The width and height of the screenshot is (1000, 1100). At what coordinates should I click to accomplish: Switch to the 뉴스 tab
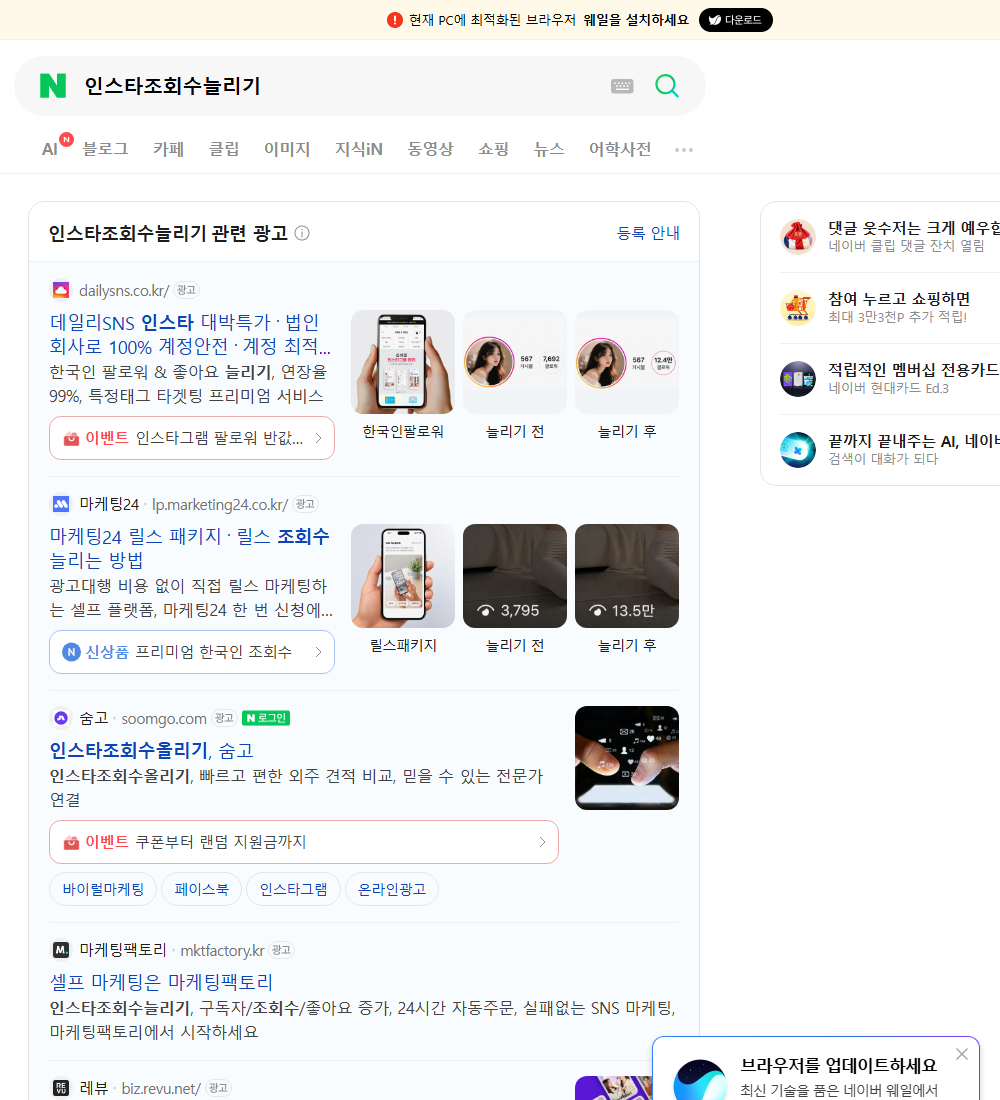[x=549, y=149]
